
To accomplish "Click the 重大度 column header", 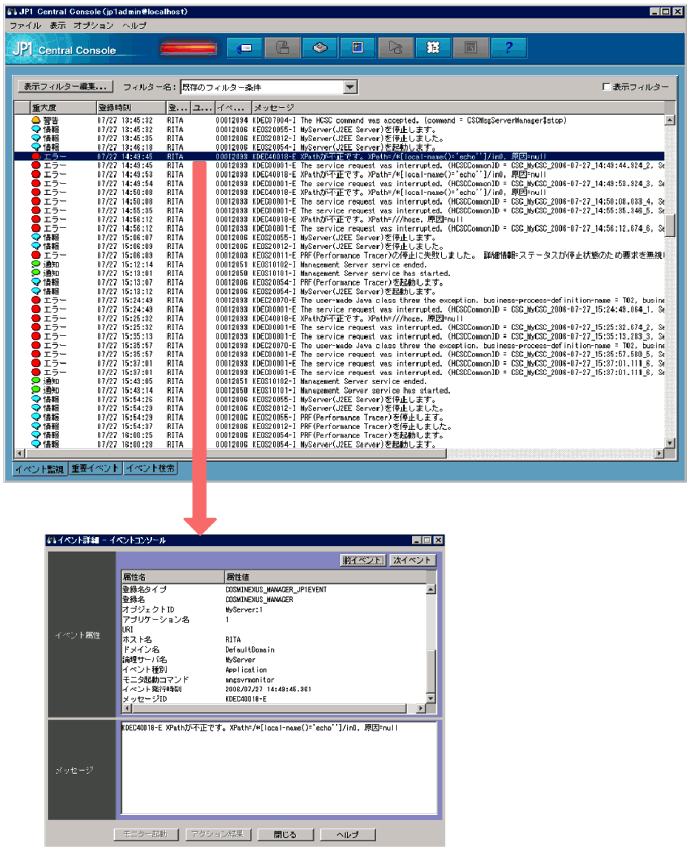I will coord(62,107).
